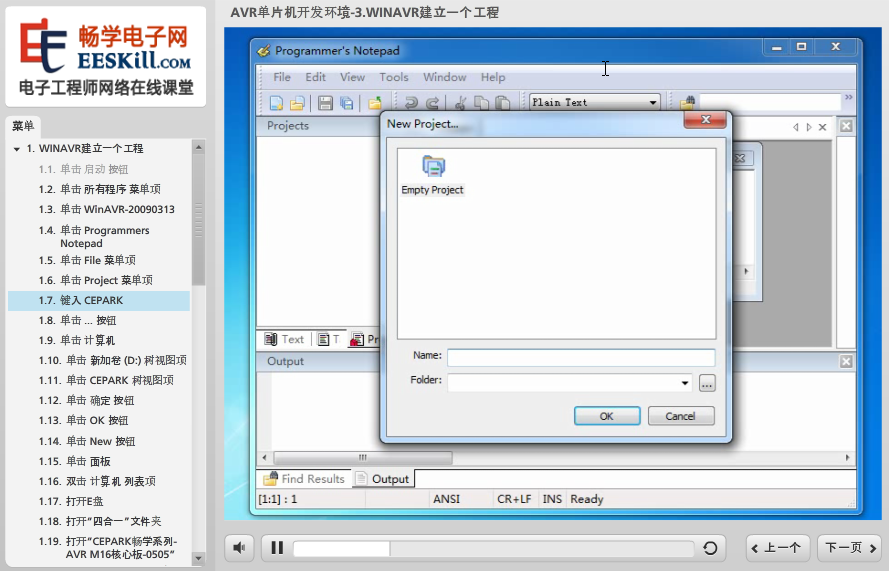Select step 1.7 键入 CEPARK
Screen dimensions: 889x571
tap(99, 301)
